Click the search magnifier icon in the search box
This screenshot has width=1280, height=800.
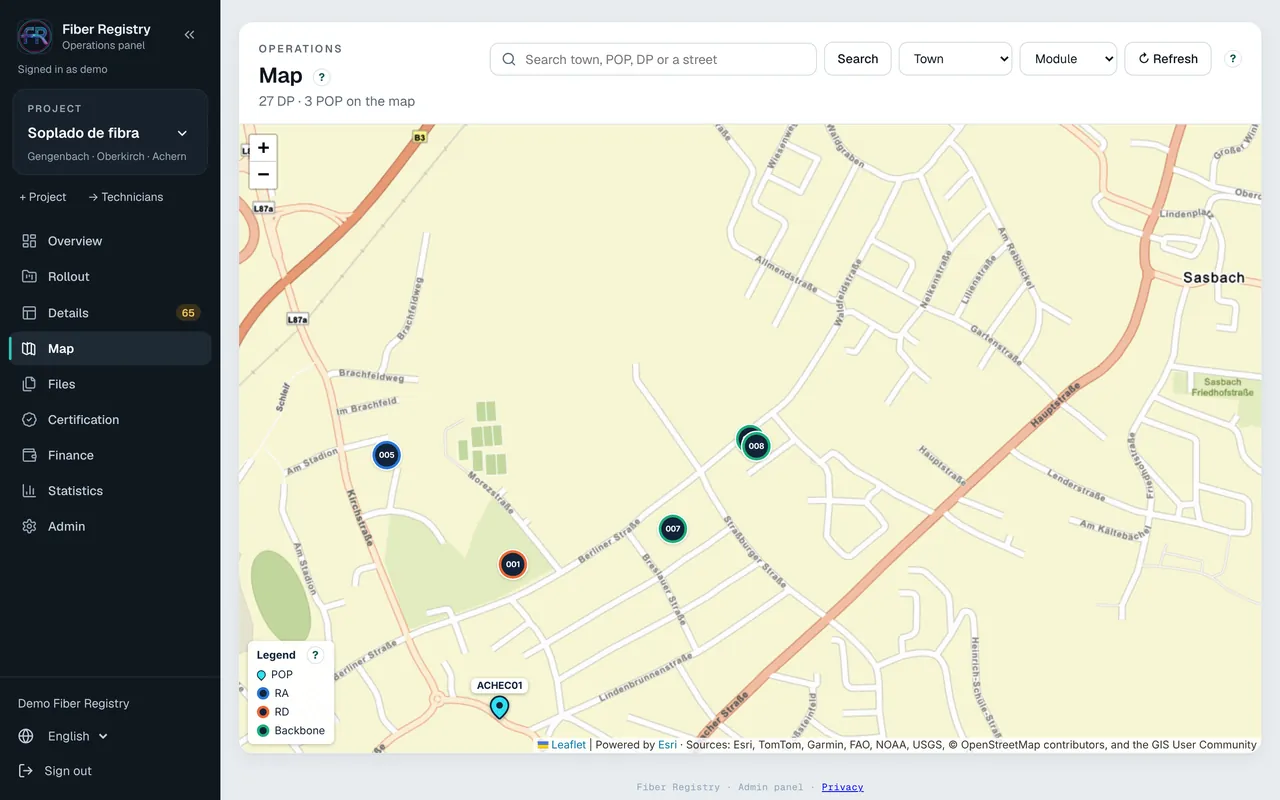pyautogui.click(x=509, y=59)
